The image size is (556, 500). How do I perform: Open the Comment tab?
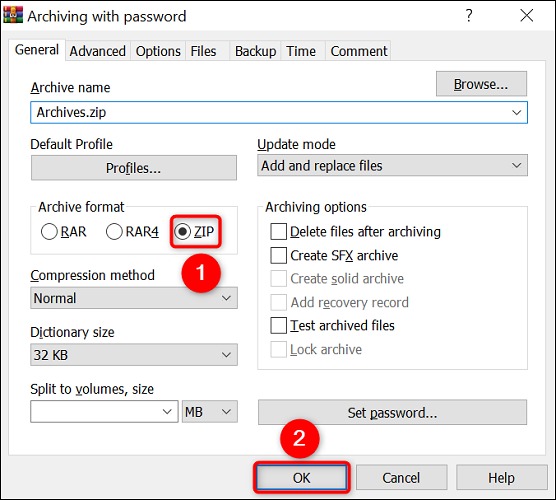pyautogui.click(x=358, y=51)
